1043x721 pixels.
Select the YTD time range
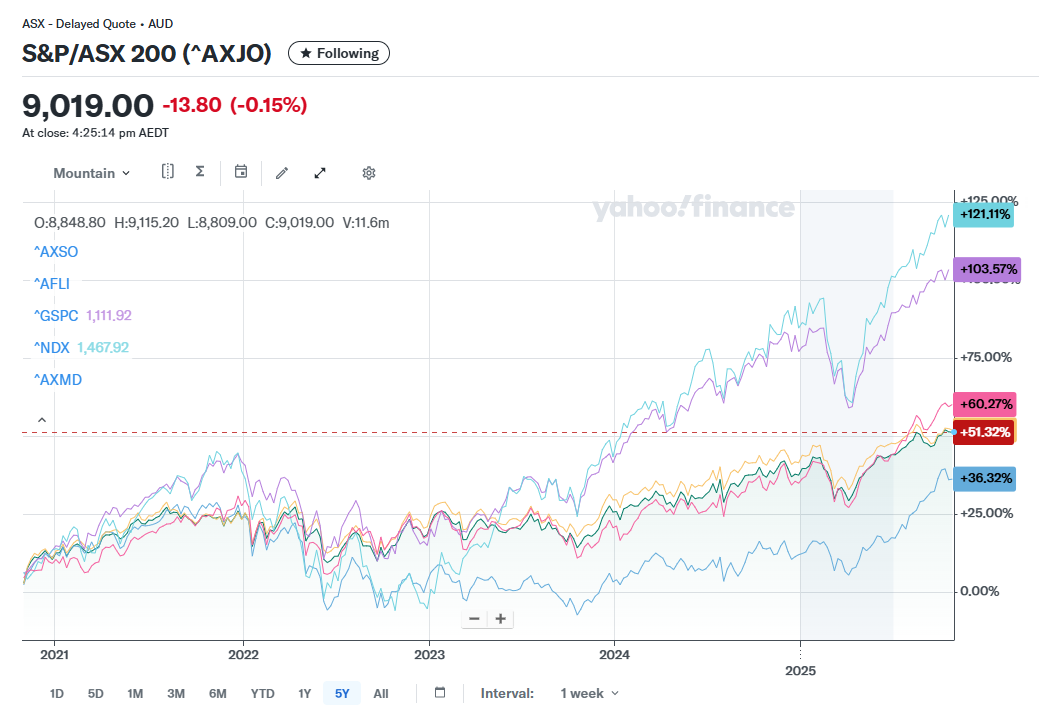click(262, 693)
